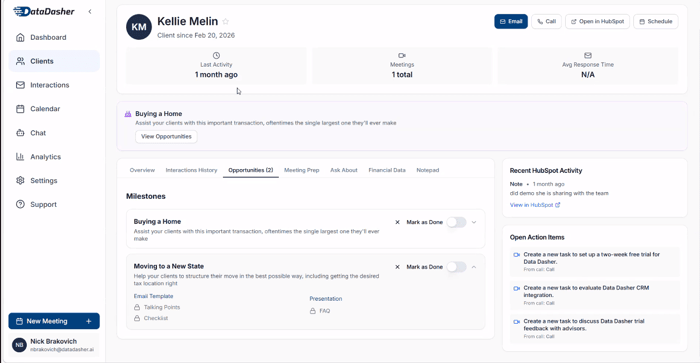Open the discuss trial feedback action item
The width and height of the screenshot is (700, 363).
coord(595,328)
